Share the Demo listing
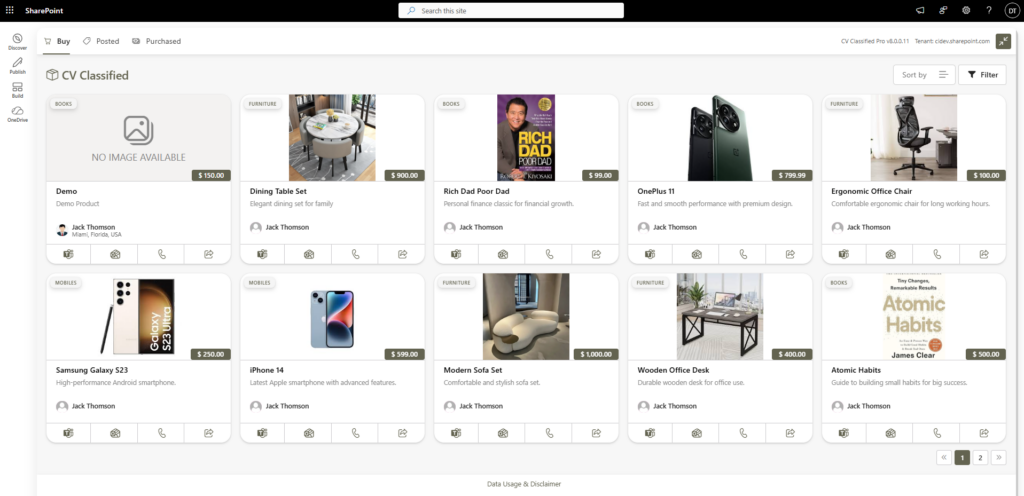This screenshot has height=496, width=1024. [208, 255]
